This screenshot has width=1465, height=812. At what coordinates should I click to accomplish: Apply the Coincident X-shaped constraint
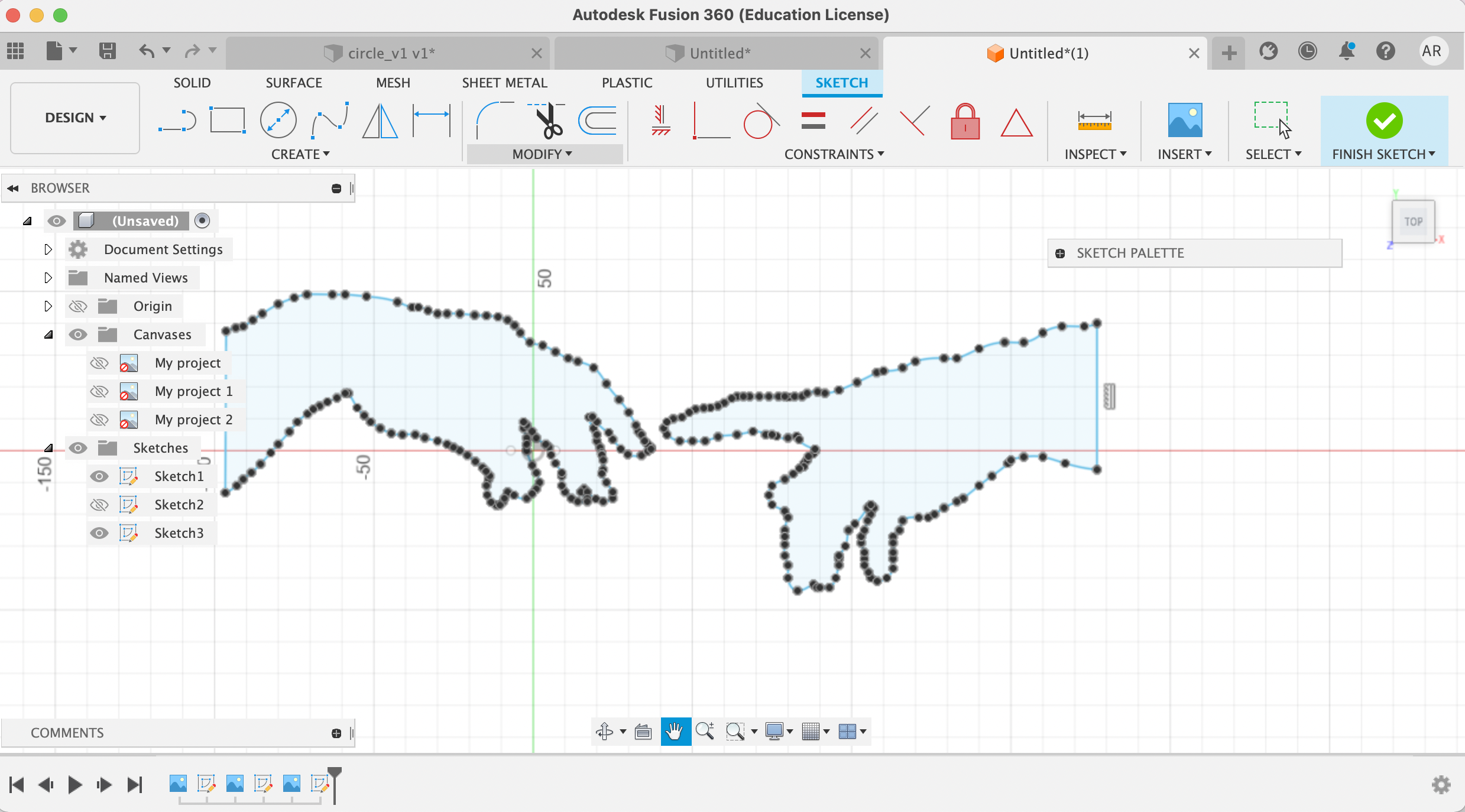914,121
